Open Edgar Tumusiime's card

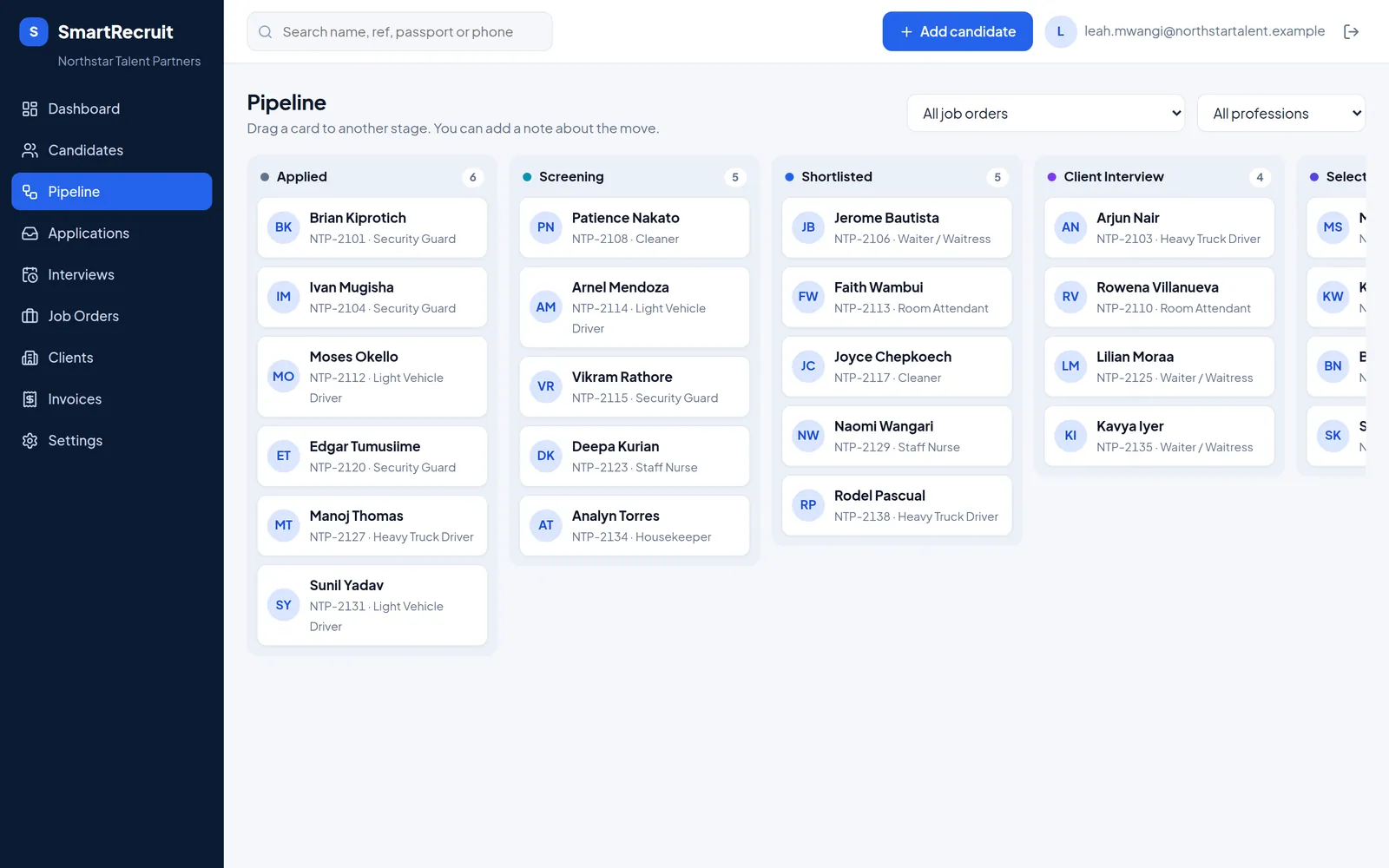coord(372,456)
